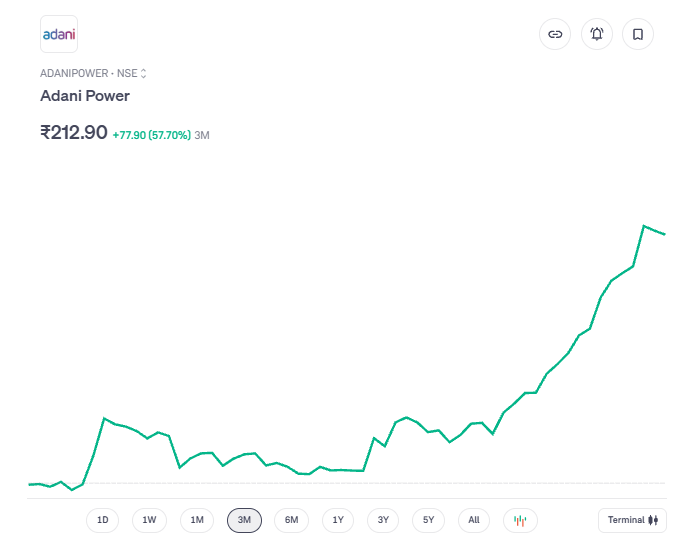Click the peak of price line
The width and height of the screenshot is (689, 545).
644,226
